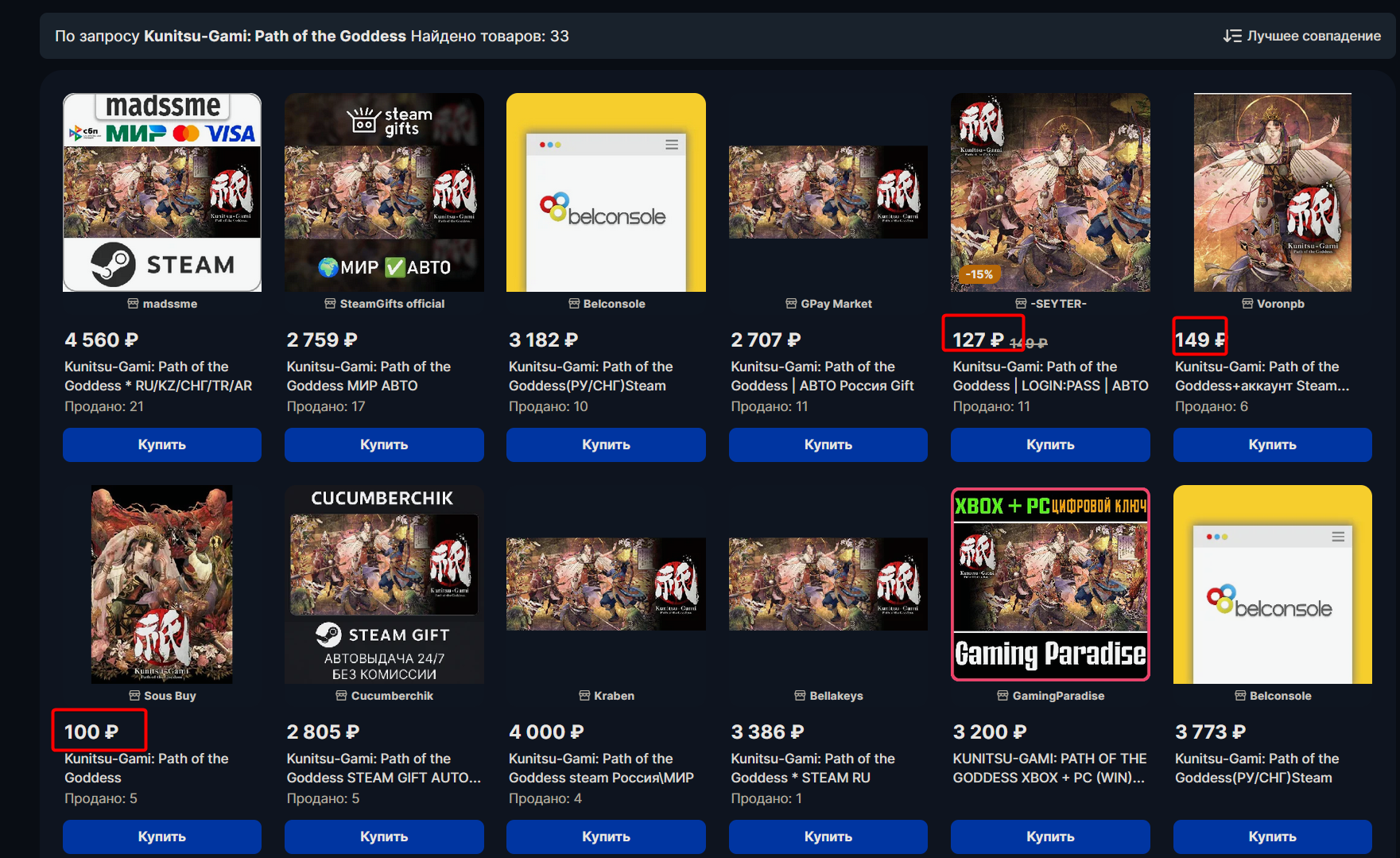Open the Лучшее совпадение sort dropdown

[x=1302, y=36]
